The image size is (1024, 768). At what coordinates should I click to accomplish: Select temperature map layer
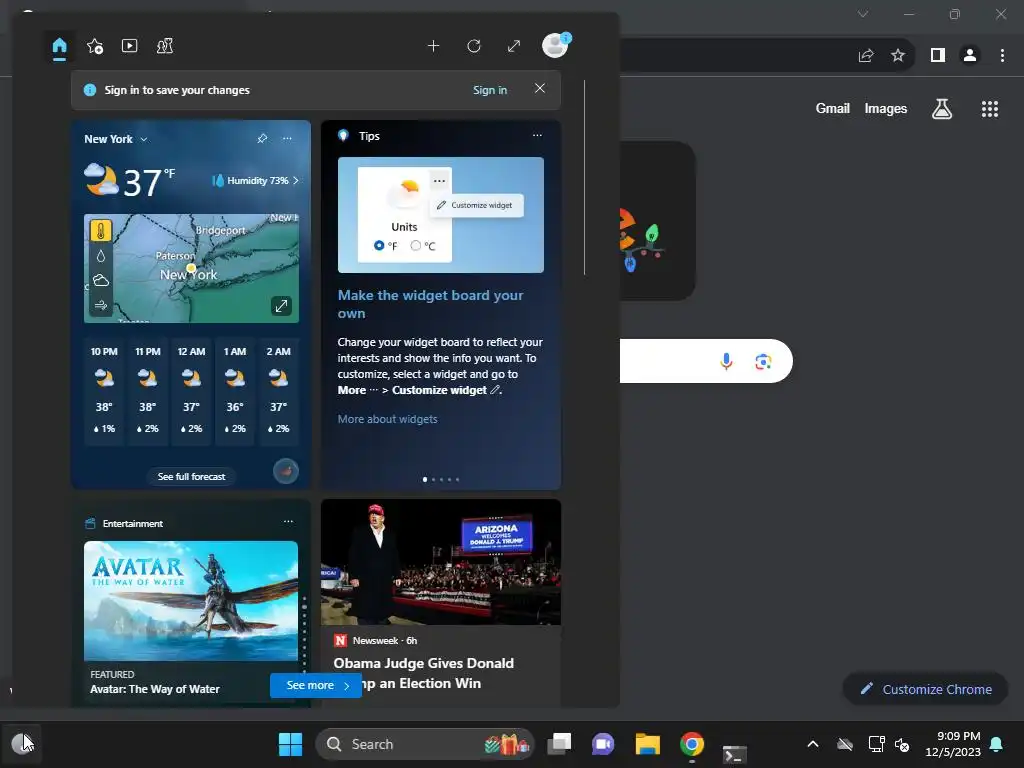(x=101, y=231)
